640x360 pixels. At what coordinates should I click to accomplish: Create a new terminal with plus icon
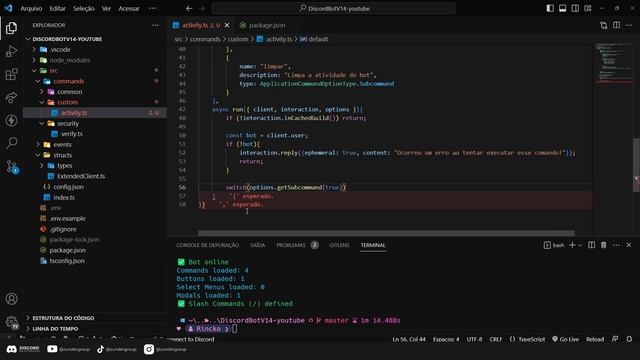(572, 245)
